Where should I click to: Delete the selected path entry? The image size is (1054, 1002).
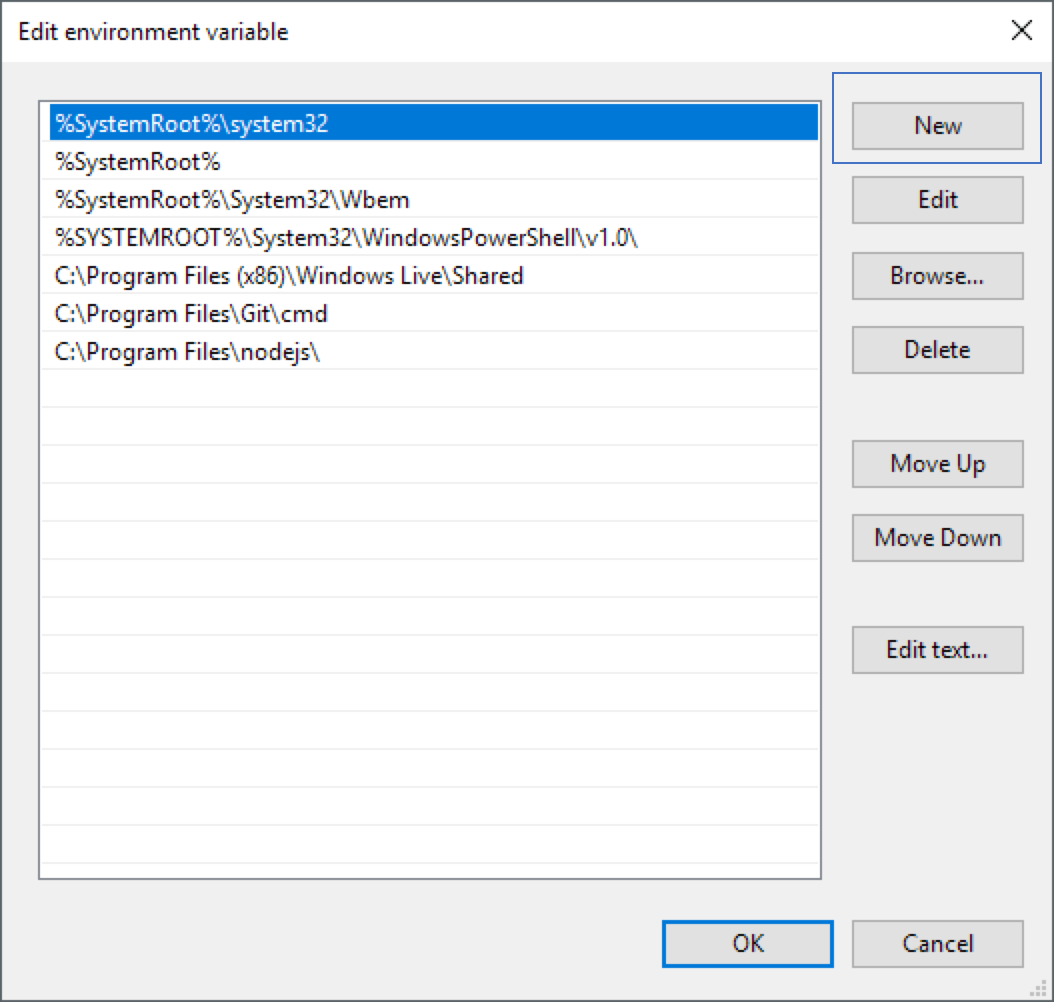point(937,349)
